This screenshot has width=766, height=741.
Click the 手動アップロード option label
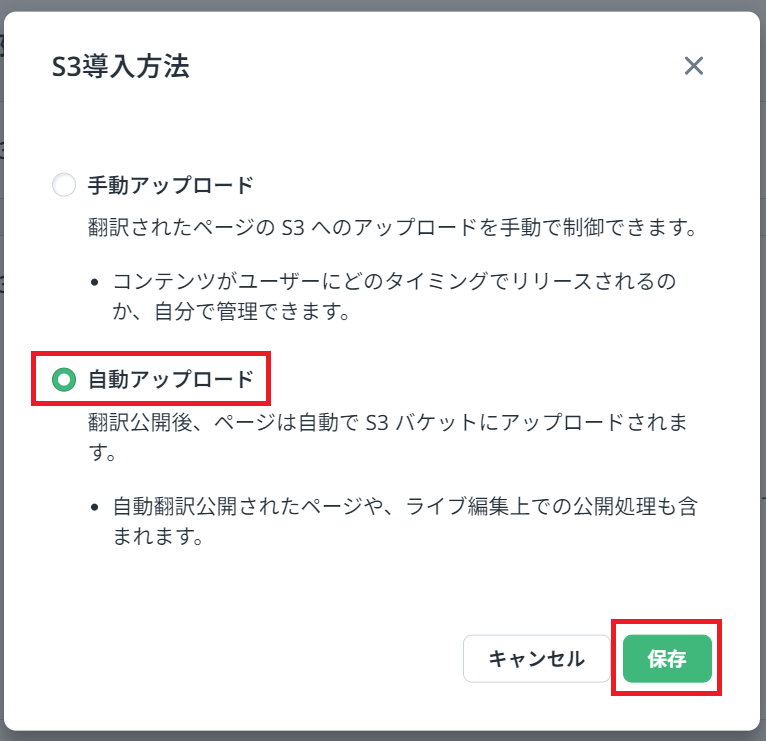(170, 185)
